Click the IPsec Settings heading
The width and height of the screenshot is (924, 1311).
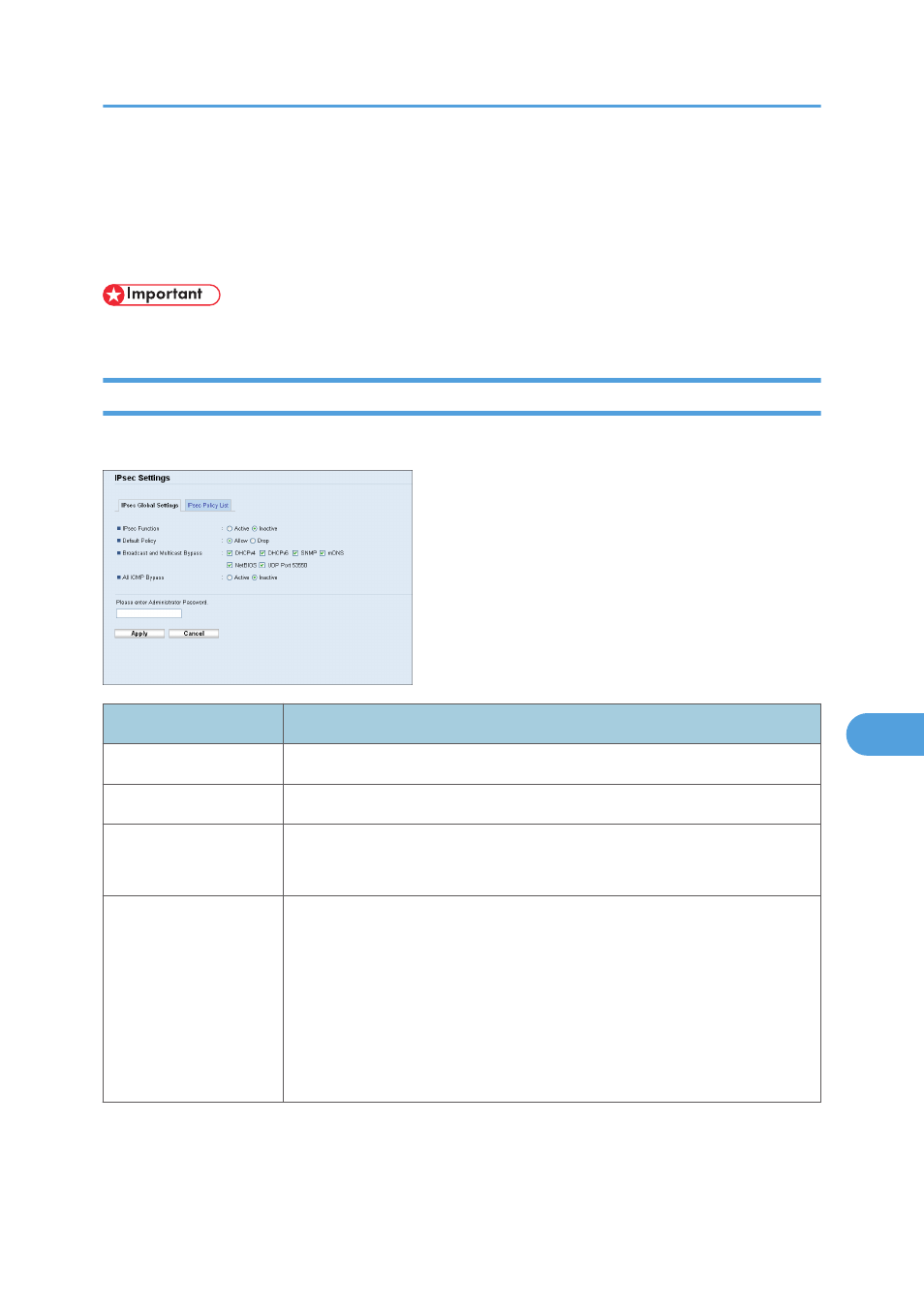coord(142,478)
